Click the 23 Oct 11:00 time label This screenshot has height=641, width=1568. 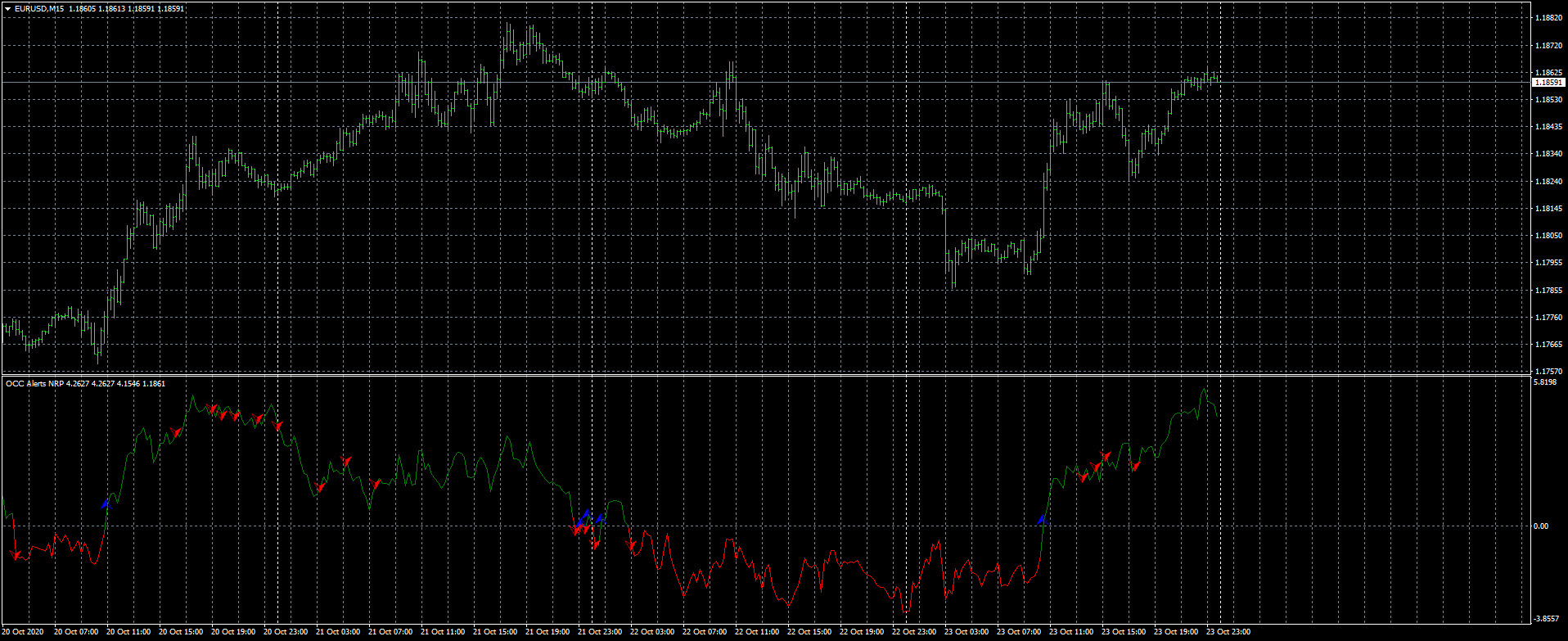[x=1071, y=632]
